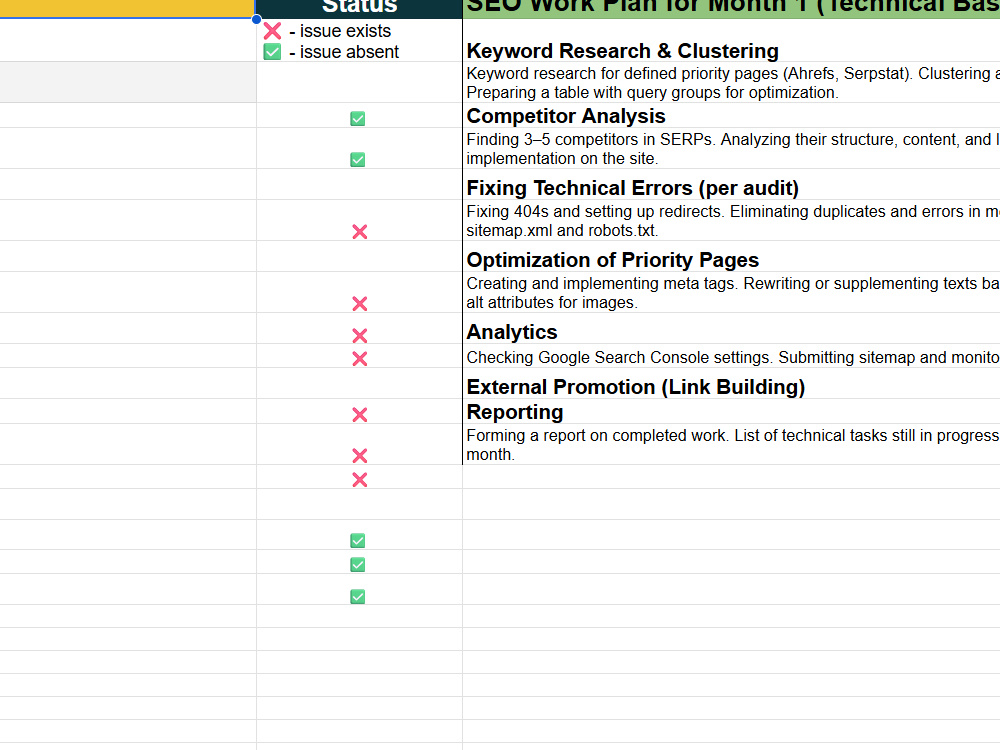Select the Status column header cell
The image size is (1000, 750).
[359, 8]
